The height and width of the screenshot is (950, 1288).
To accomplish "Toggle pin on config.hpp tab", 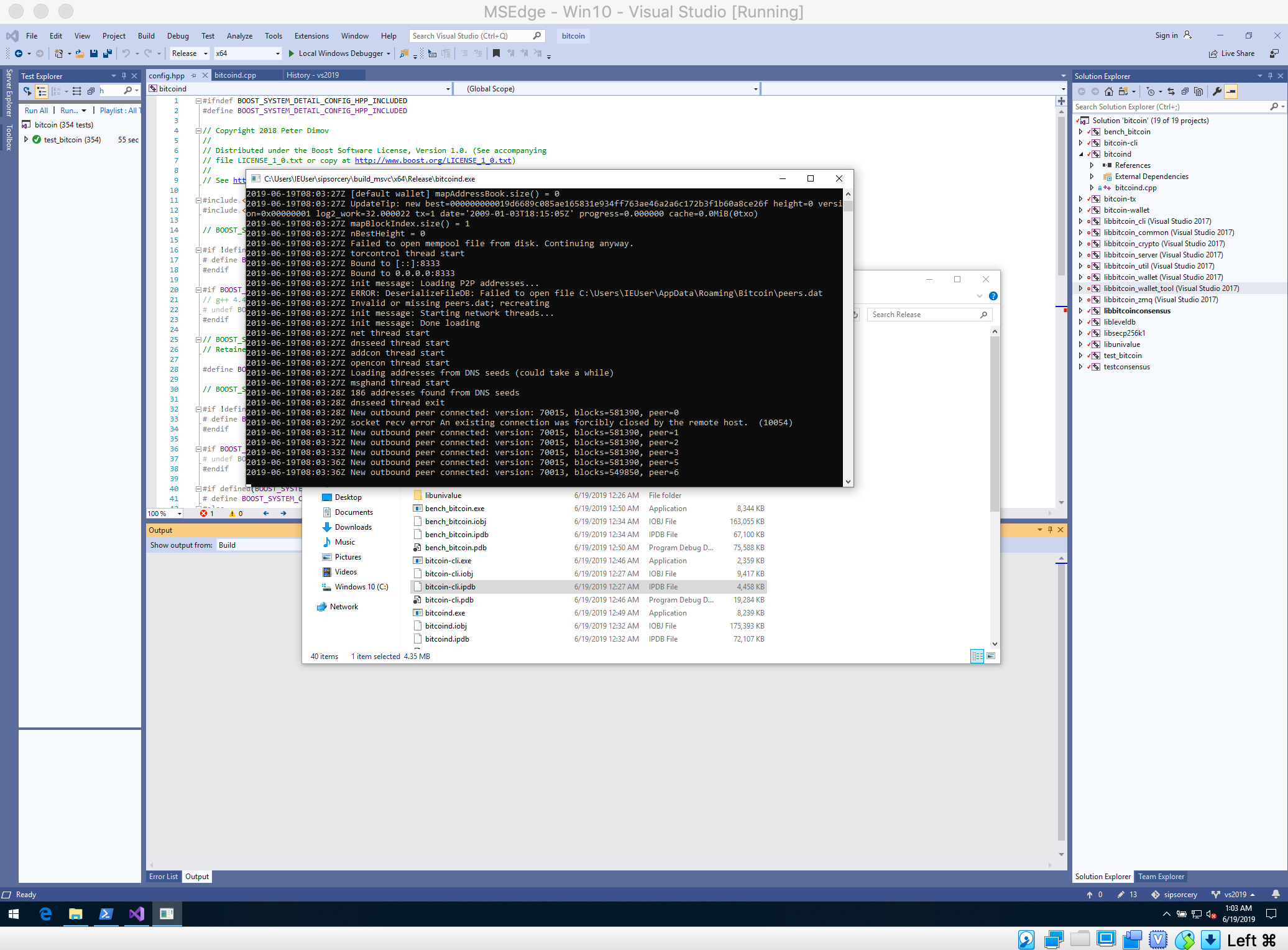I will click(x=193, y=75).
